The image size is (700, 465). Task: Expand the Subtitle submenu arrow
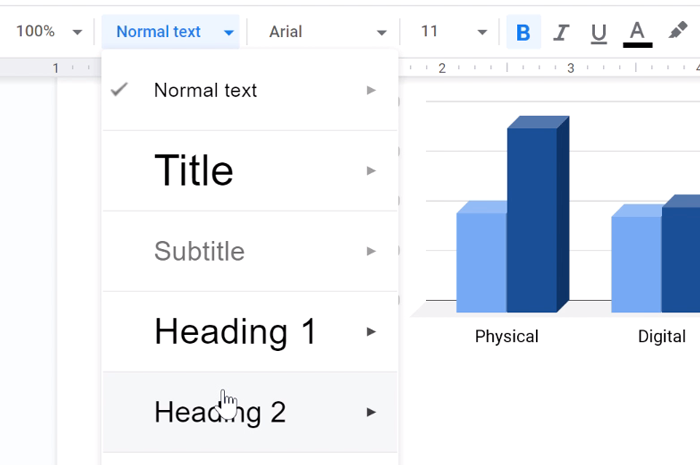tap(371, 251)
